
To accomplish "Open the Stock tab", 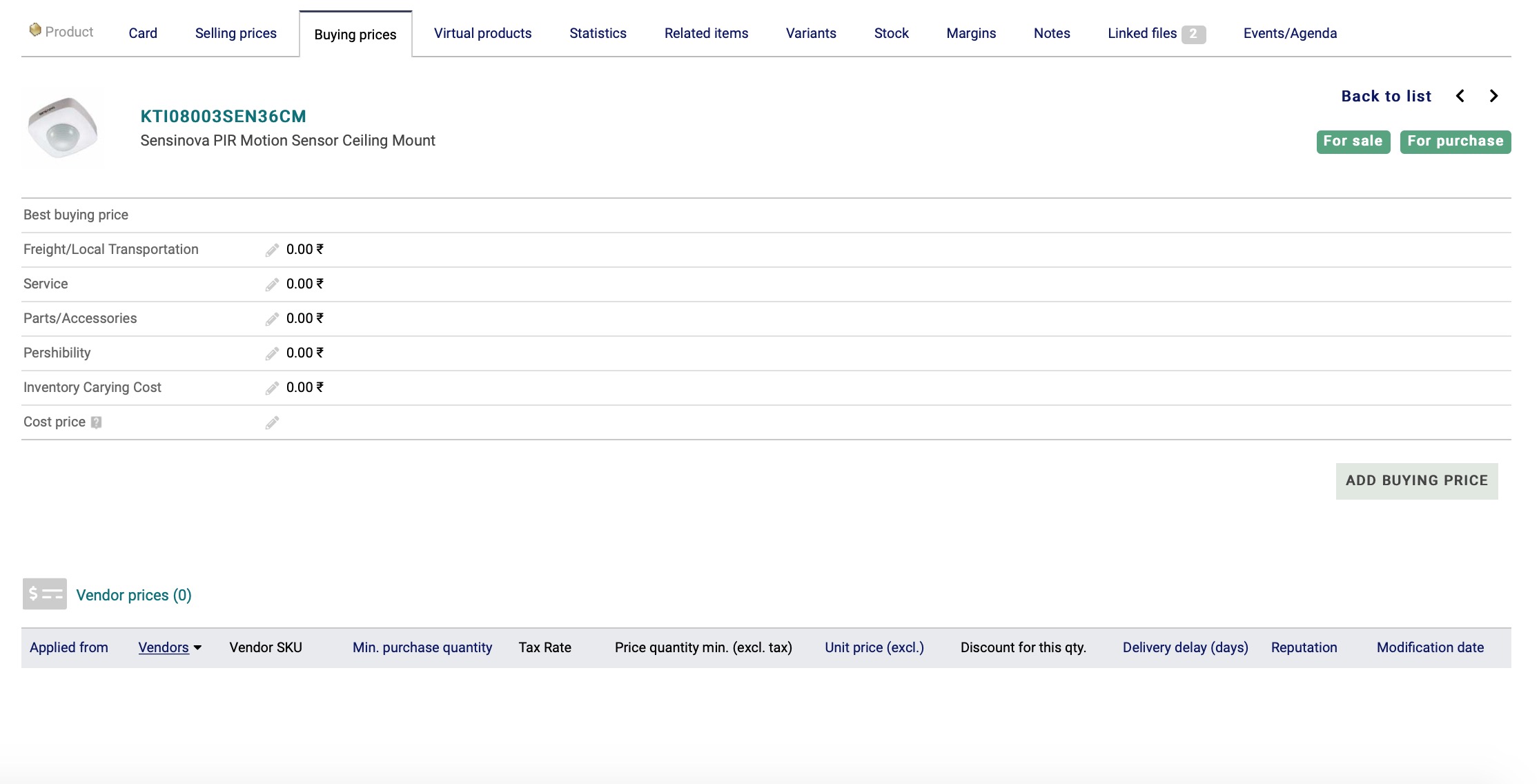I will coord(892,33).
